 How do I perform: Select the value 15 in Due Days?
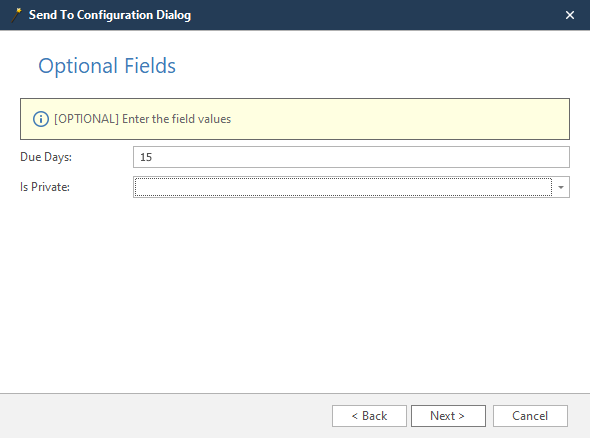(x=146, y=157)
